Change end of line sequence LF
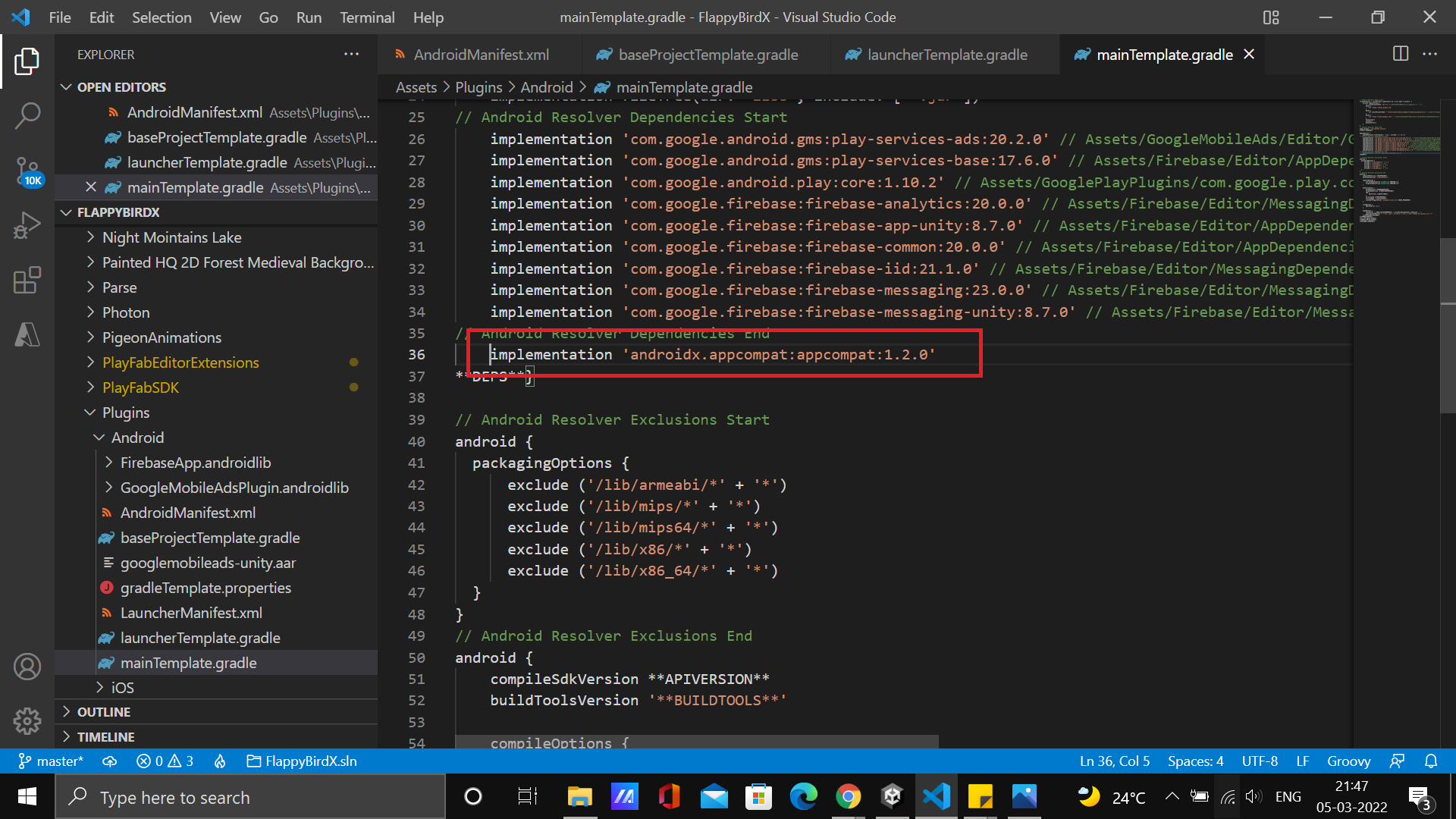Viewport: 1456px width, 819px height. (1302, 761)
